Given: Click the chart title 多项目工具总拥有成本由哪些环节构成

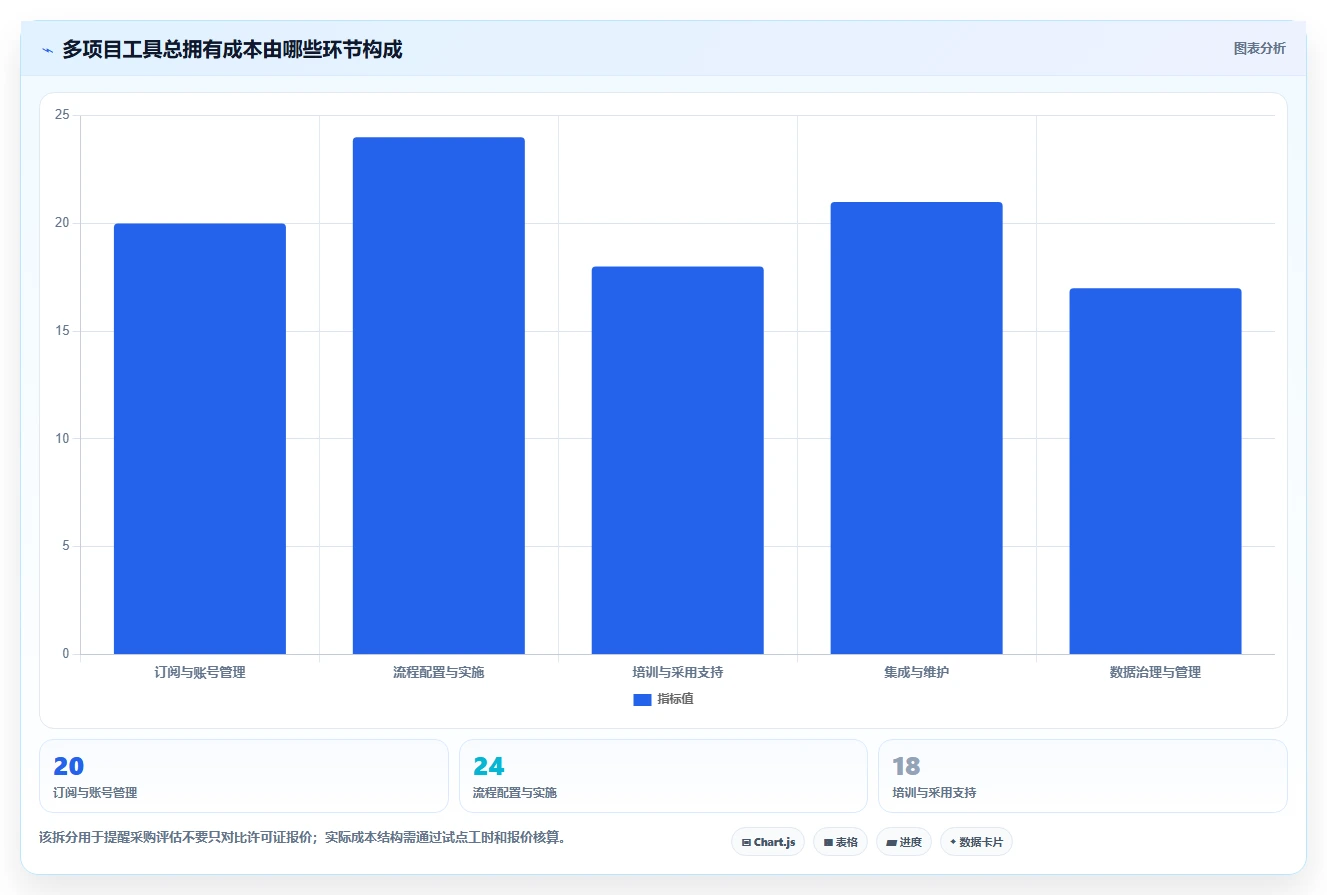Looking at the screenshot, I should 232,49.
